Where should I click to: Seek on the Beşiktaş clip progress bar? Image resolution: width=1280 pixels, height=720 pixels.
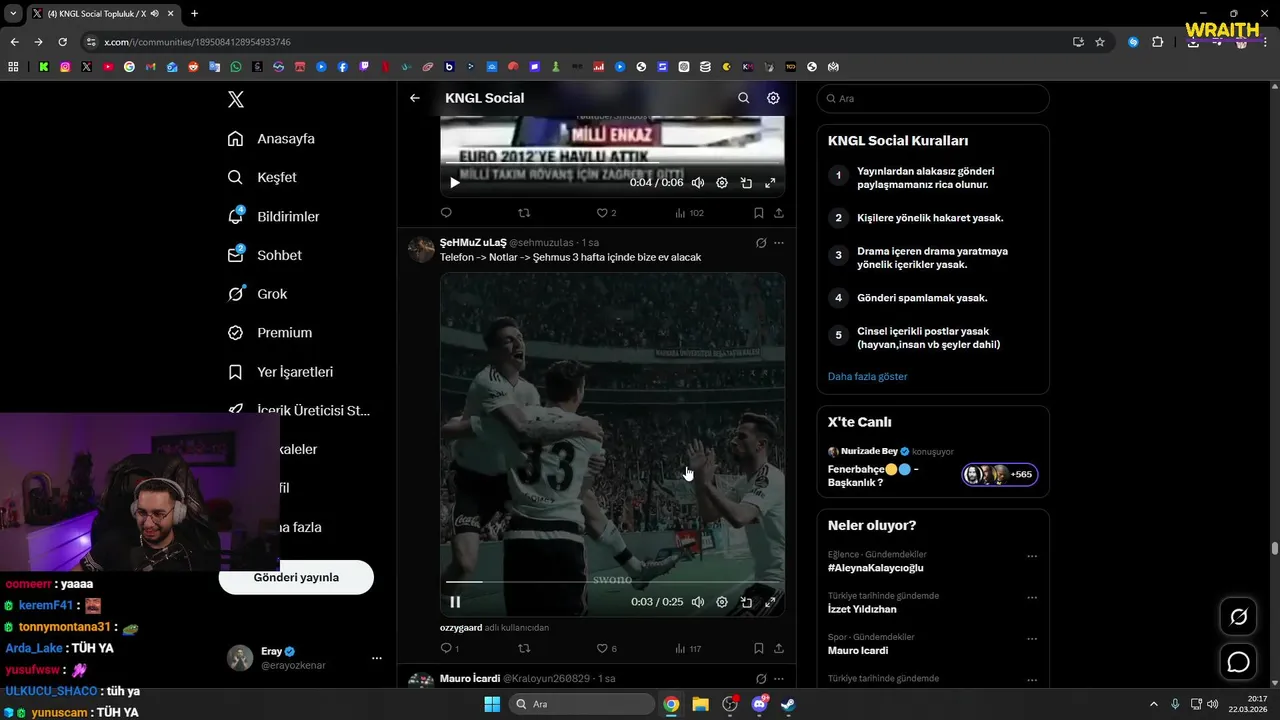612,581
